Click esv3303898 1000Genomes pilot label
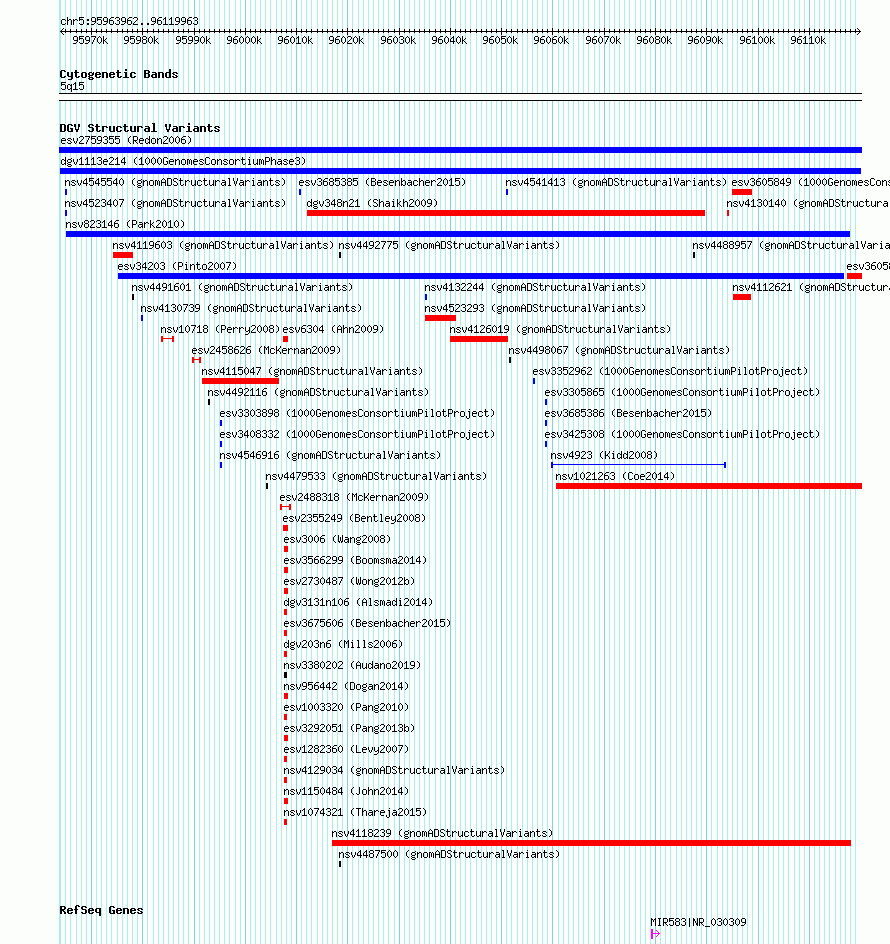The image size is (890, 944). [357, 414]
